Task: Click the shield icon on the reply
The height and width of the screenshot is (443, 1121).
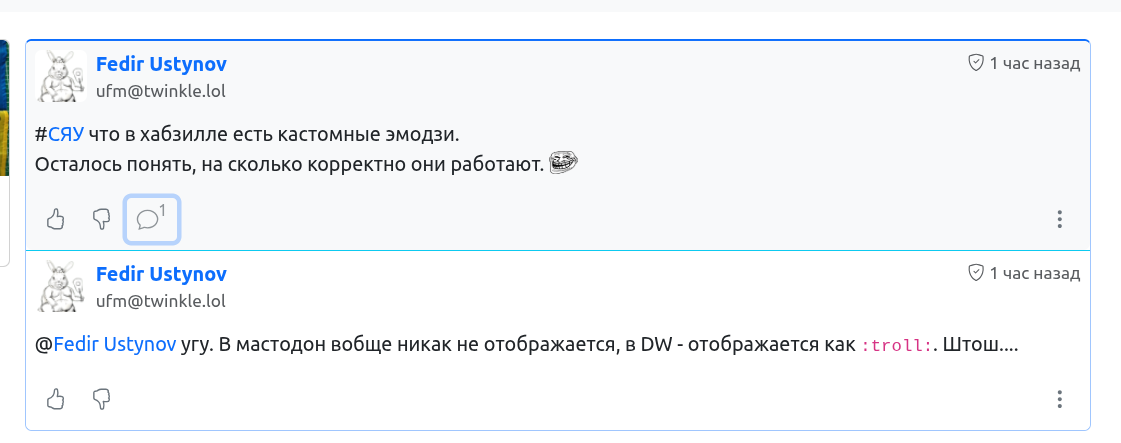Action: pyautogui.click(x=976, y=273)
